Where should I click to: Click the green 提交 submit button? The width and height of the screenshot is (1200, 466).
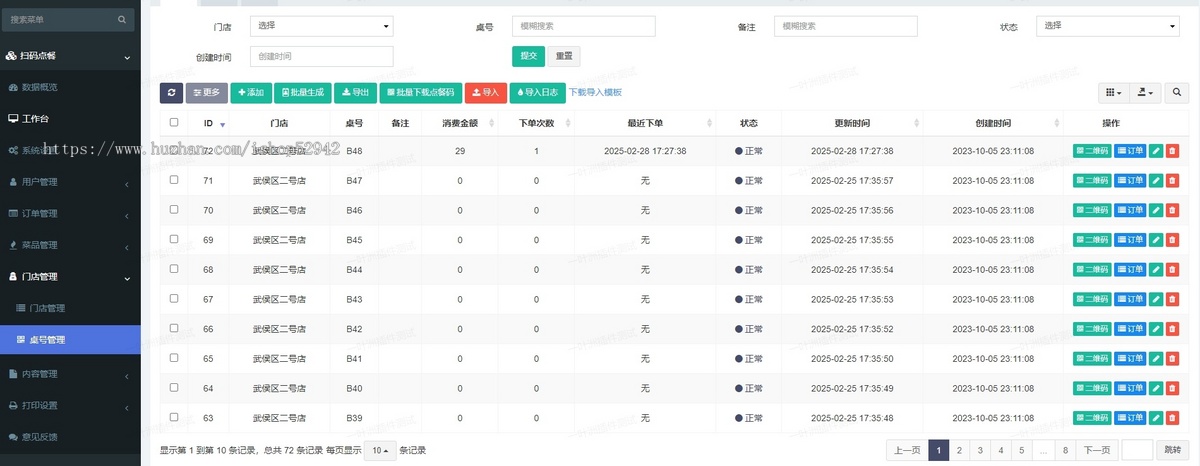[x=528, y=56]
